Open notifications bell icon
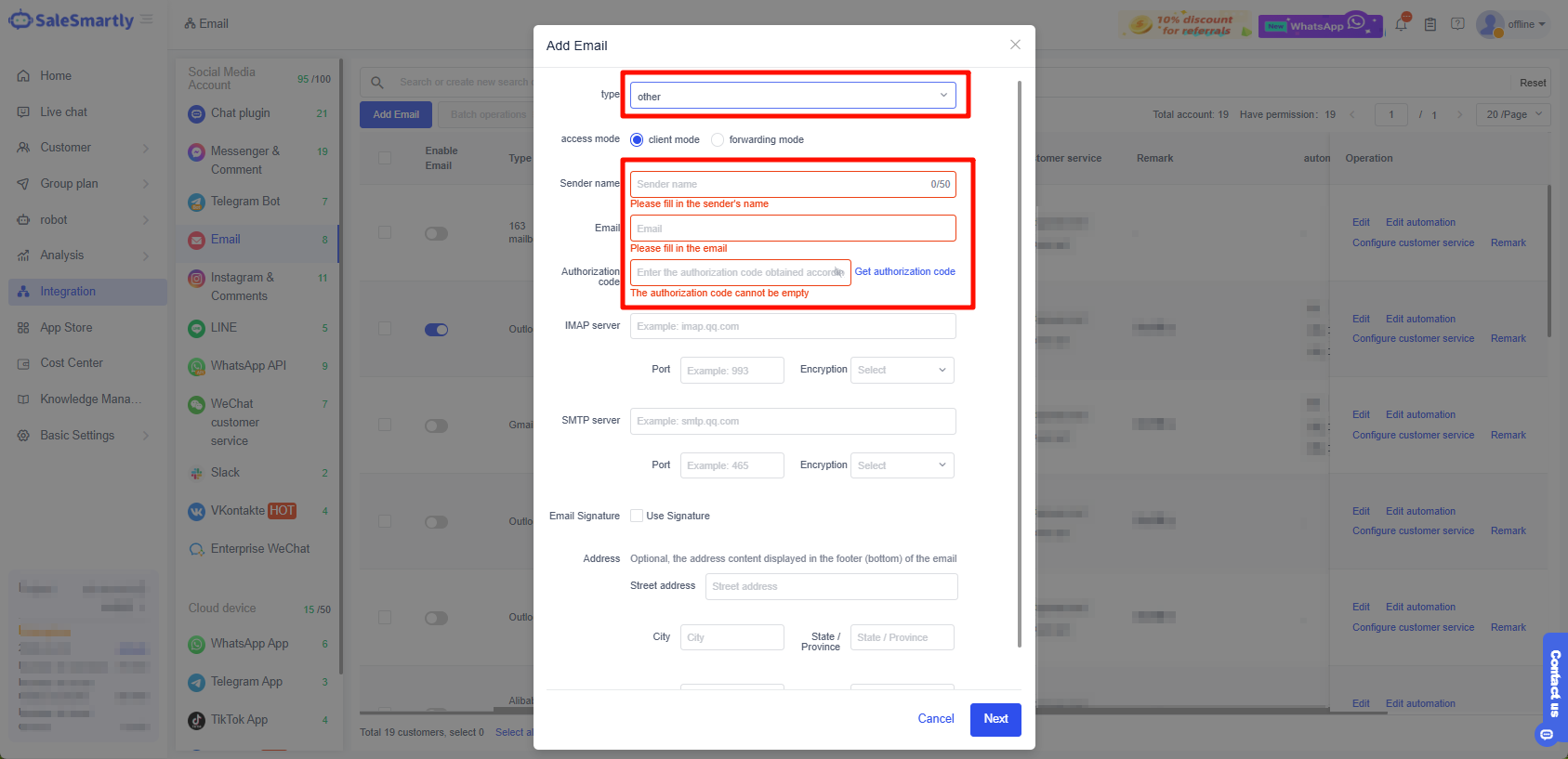1568x759 pixels. [x=1401, y=24]
